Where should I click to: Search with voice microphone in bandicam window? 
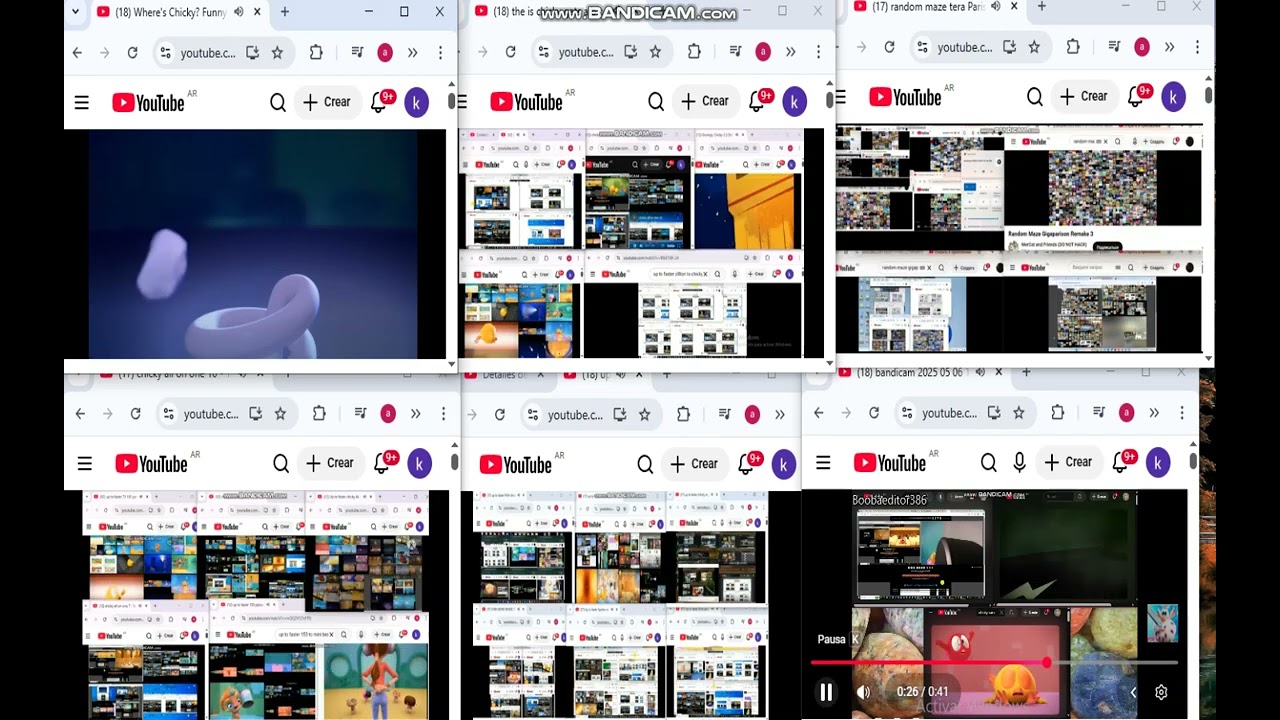click(x=1019, y=462)
